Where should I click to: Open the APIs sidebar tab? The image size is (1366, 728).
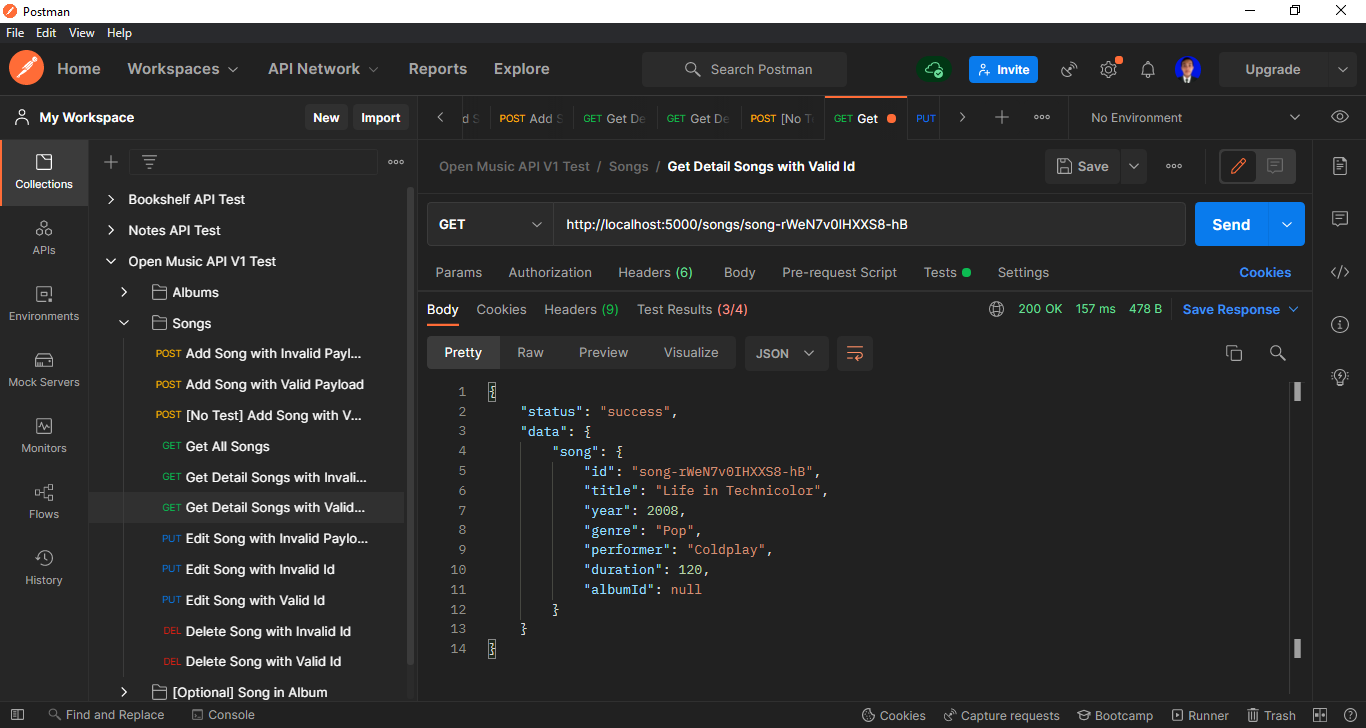click(44, 238)
